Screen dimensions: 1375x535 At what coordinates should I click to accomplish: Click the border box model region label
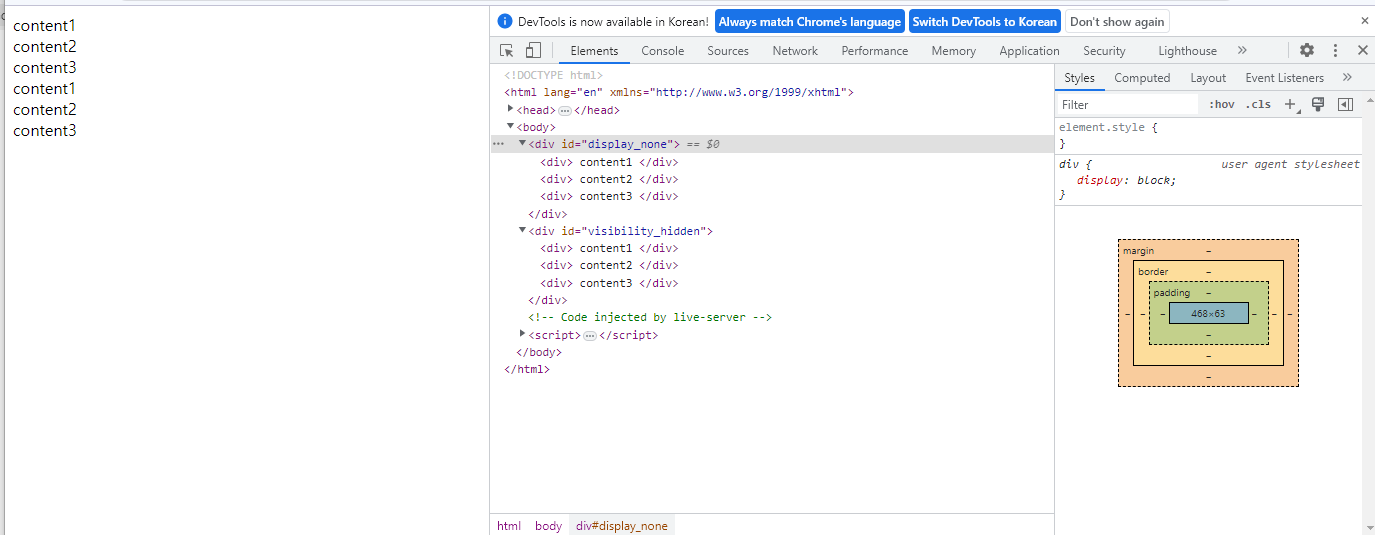(1153, 272)
